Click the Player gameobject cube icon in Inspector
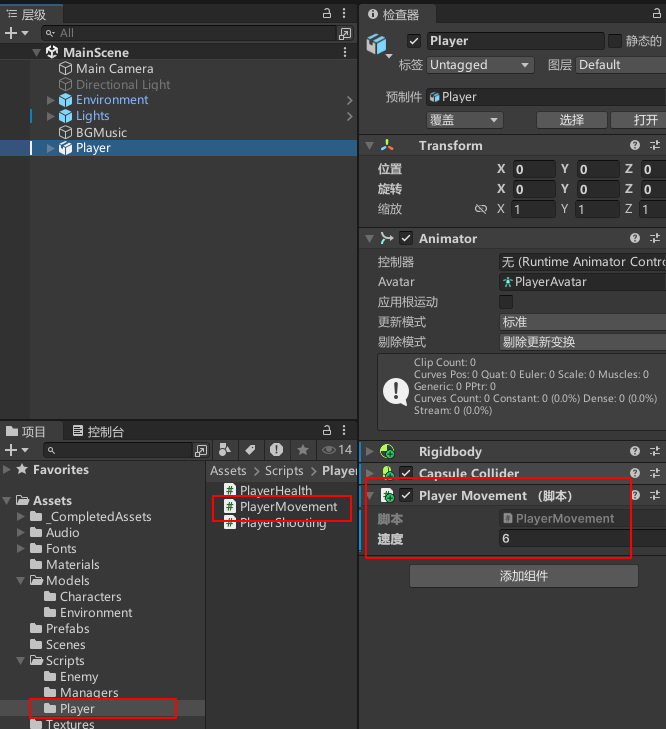Image resolution: width=666 pixels, height=729 pixels. 376,44
